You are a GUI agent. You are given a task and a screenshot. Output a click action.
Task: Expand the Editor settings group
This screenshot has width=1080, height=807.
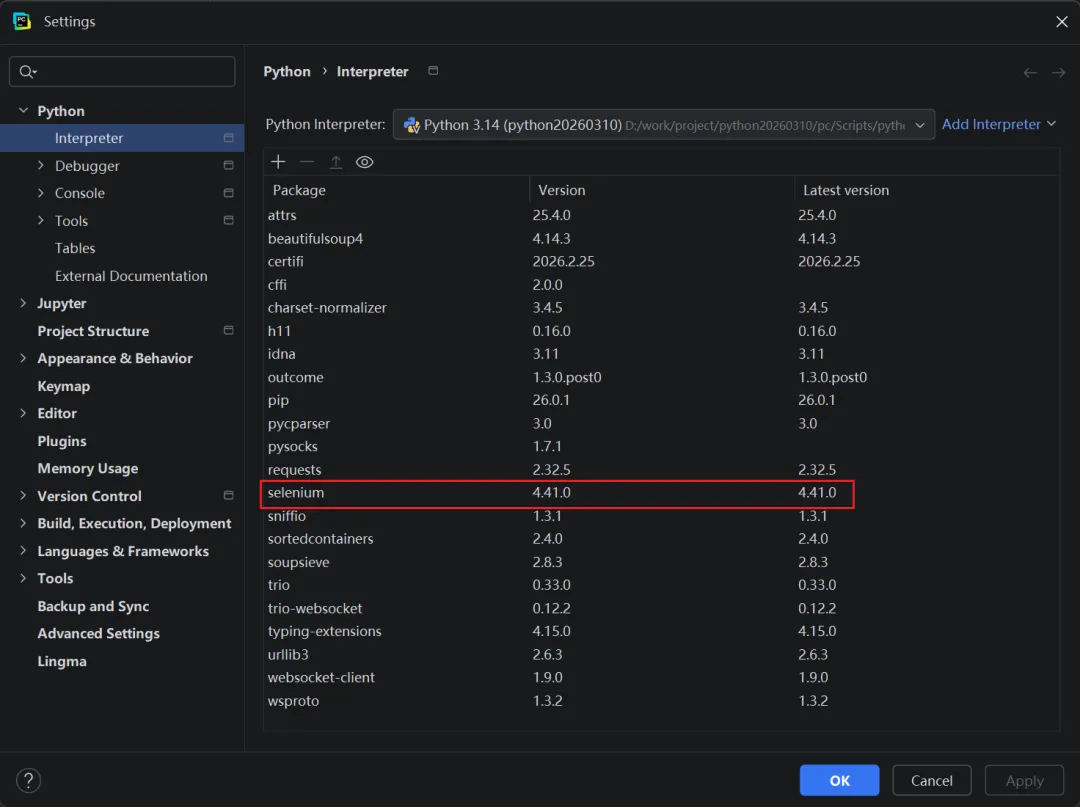point(23,413)
